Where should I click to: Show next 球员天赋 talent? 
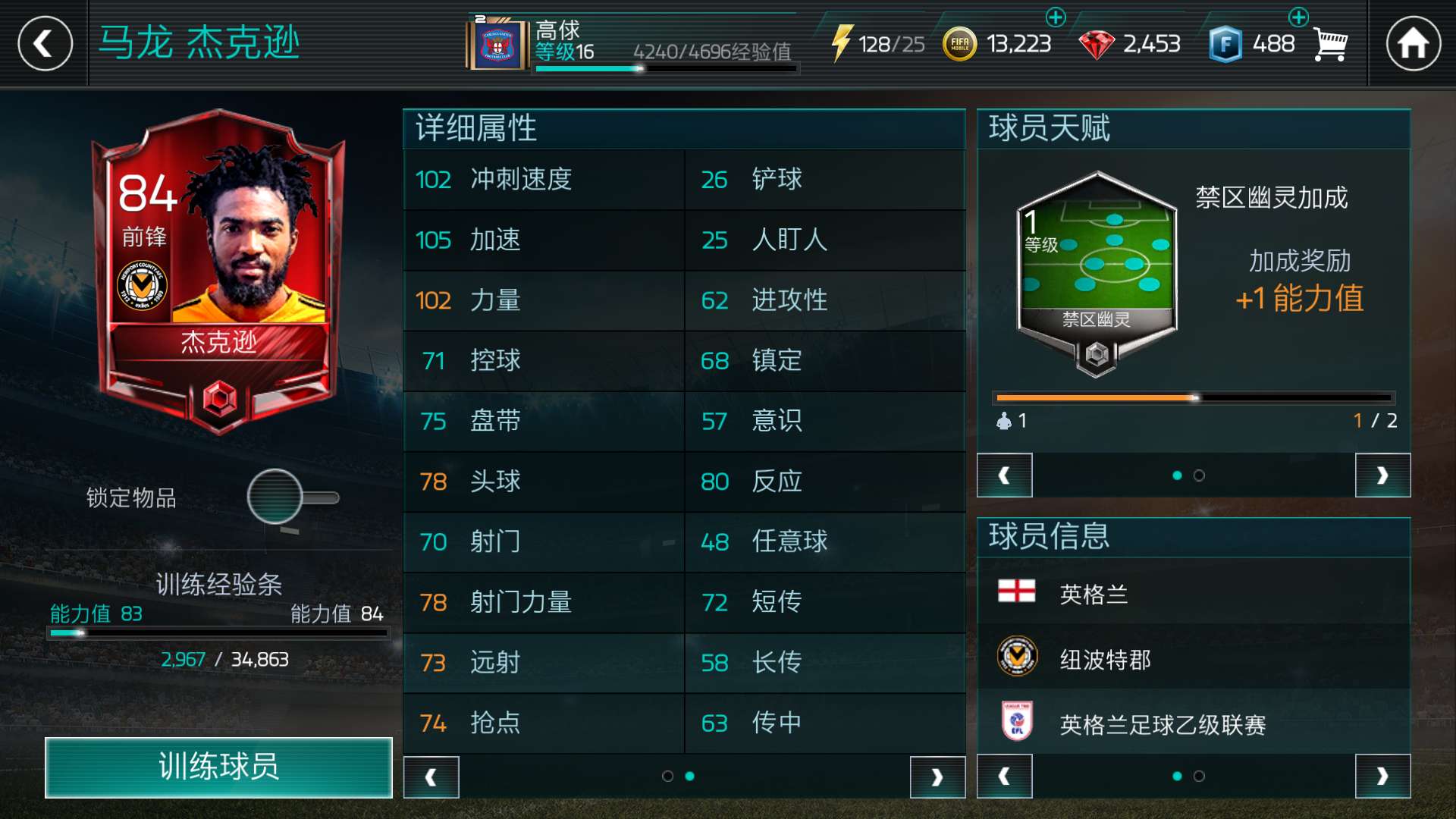pyautogui.click(x=1382, y=475)
